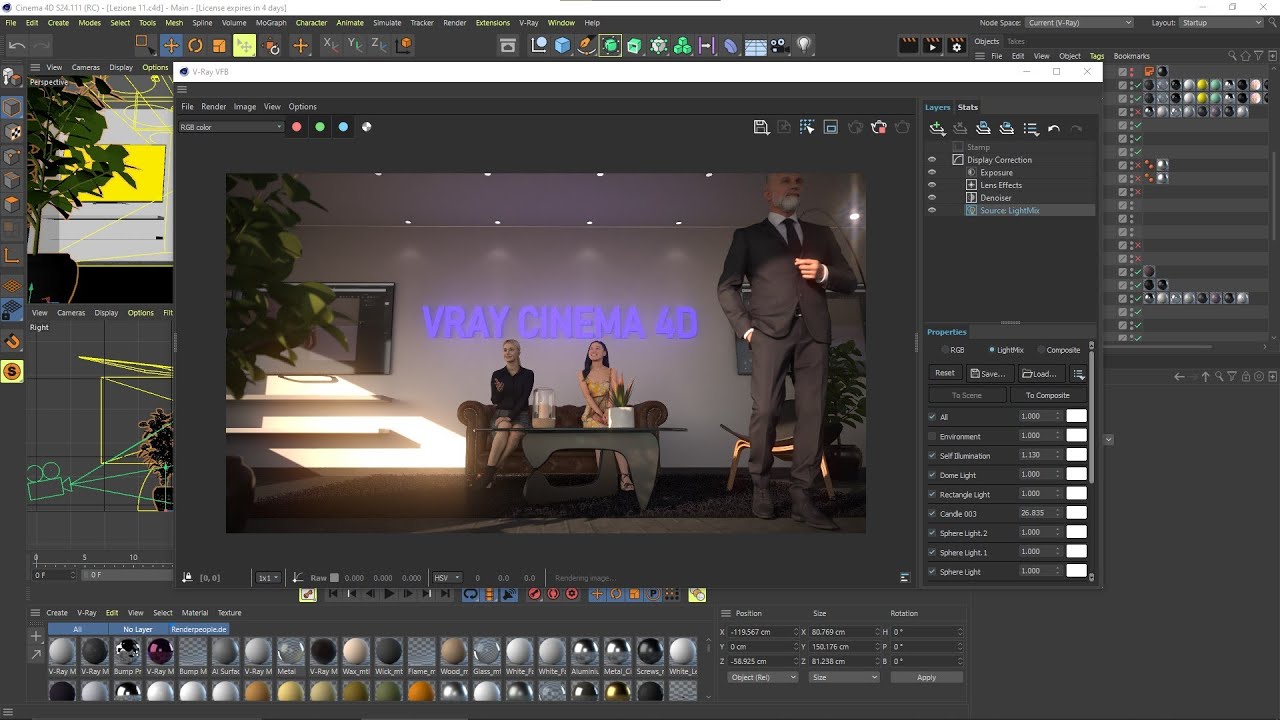
Task: Open the Object (Rel) dropdown
Action: pyautogui.click(x=764, y=677)
